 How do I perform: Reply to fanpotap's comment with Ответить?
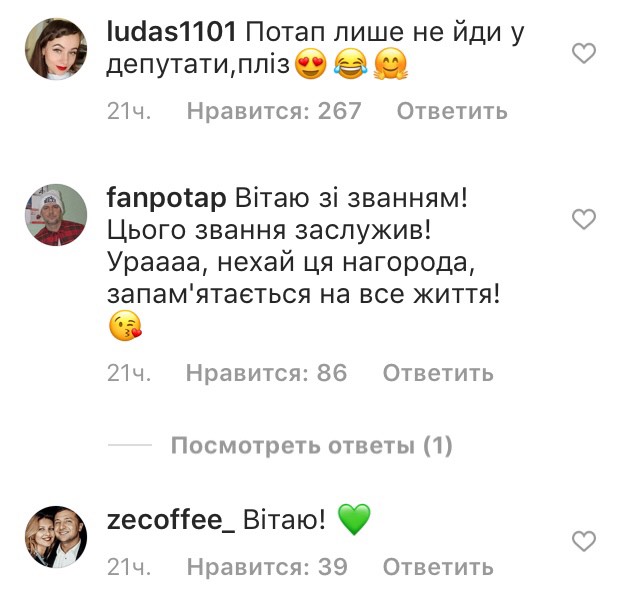(438, 373)
